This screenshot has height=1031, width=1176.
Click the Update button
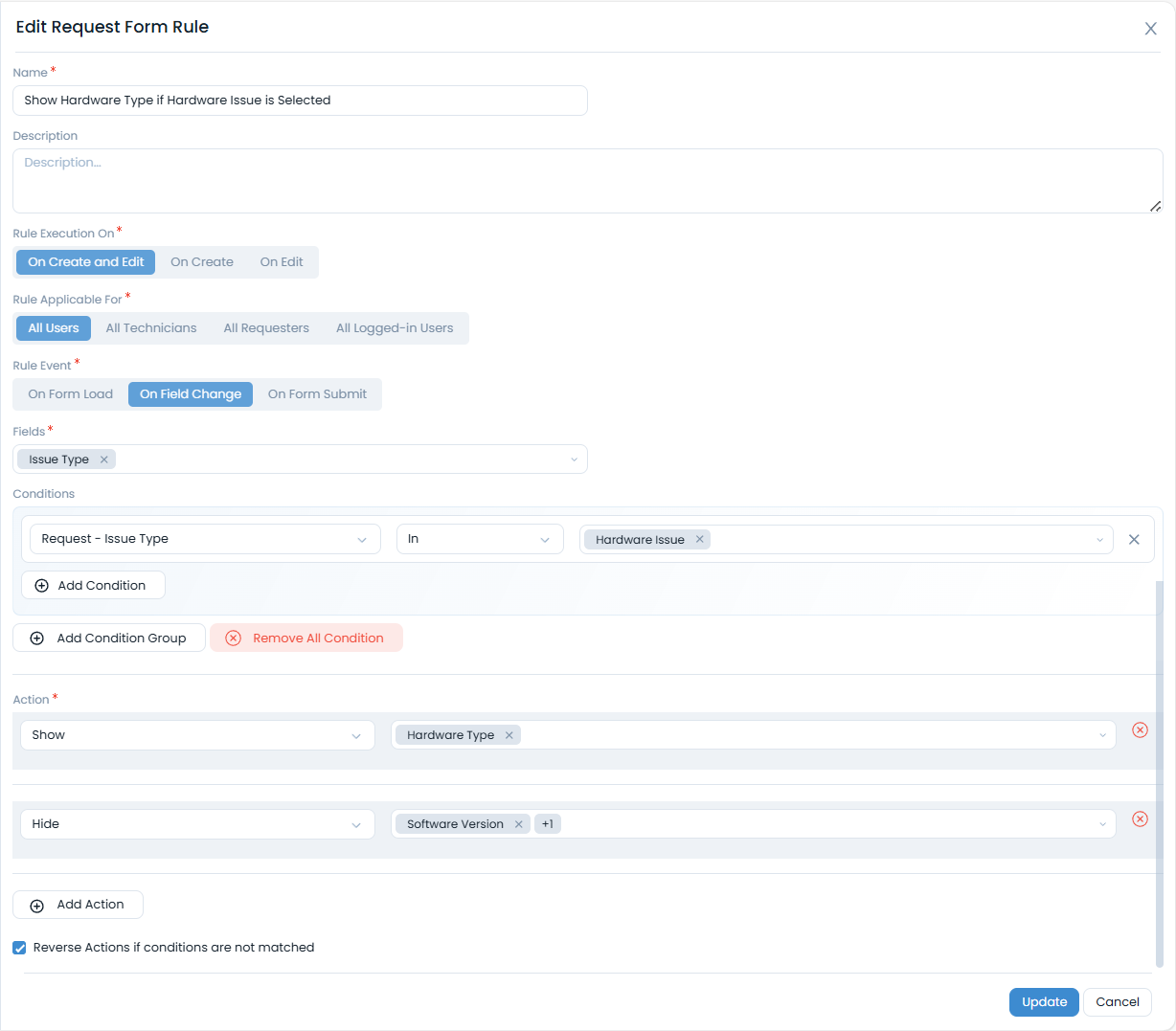1044,1002
